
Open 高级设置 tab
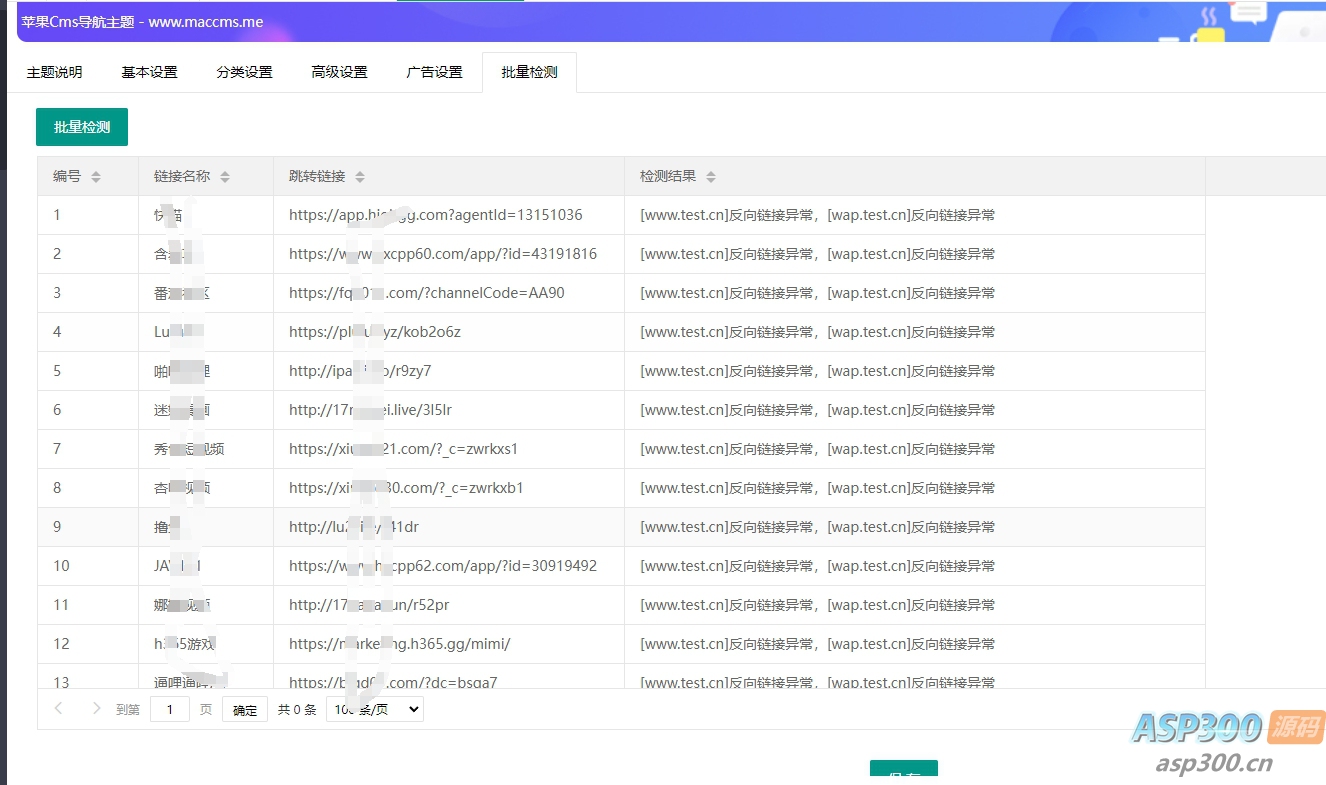pyautogui.click(x=339, y=73)
